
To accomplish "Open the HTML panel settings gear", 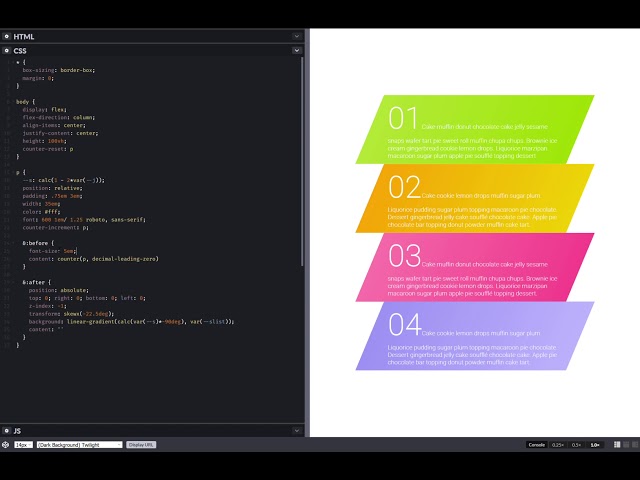I will (7, 36).
